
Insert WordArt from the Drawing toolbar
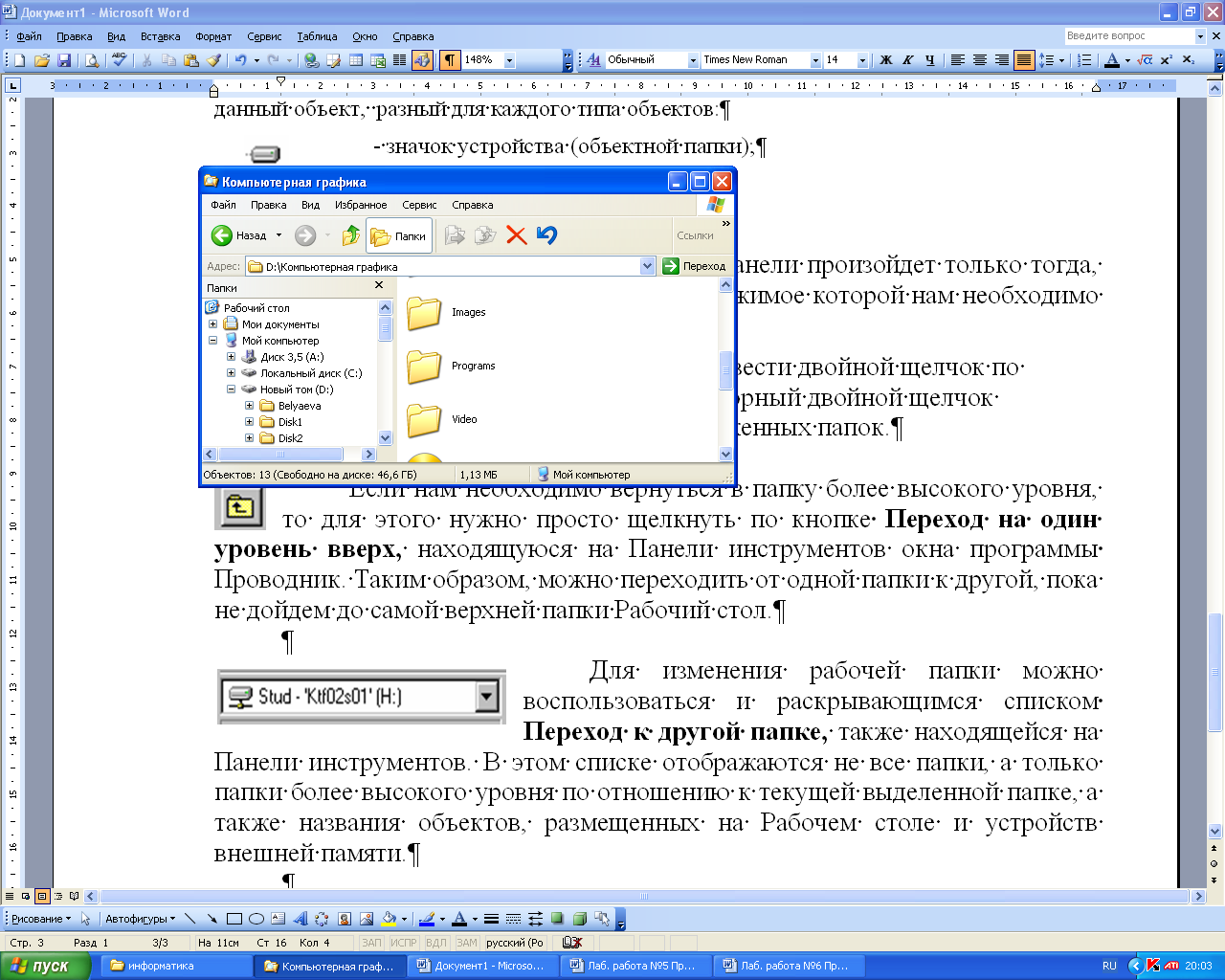(x=300, y=919)
